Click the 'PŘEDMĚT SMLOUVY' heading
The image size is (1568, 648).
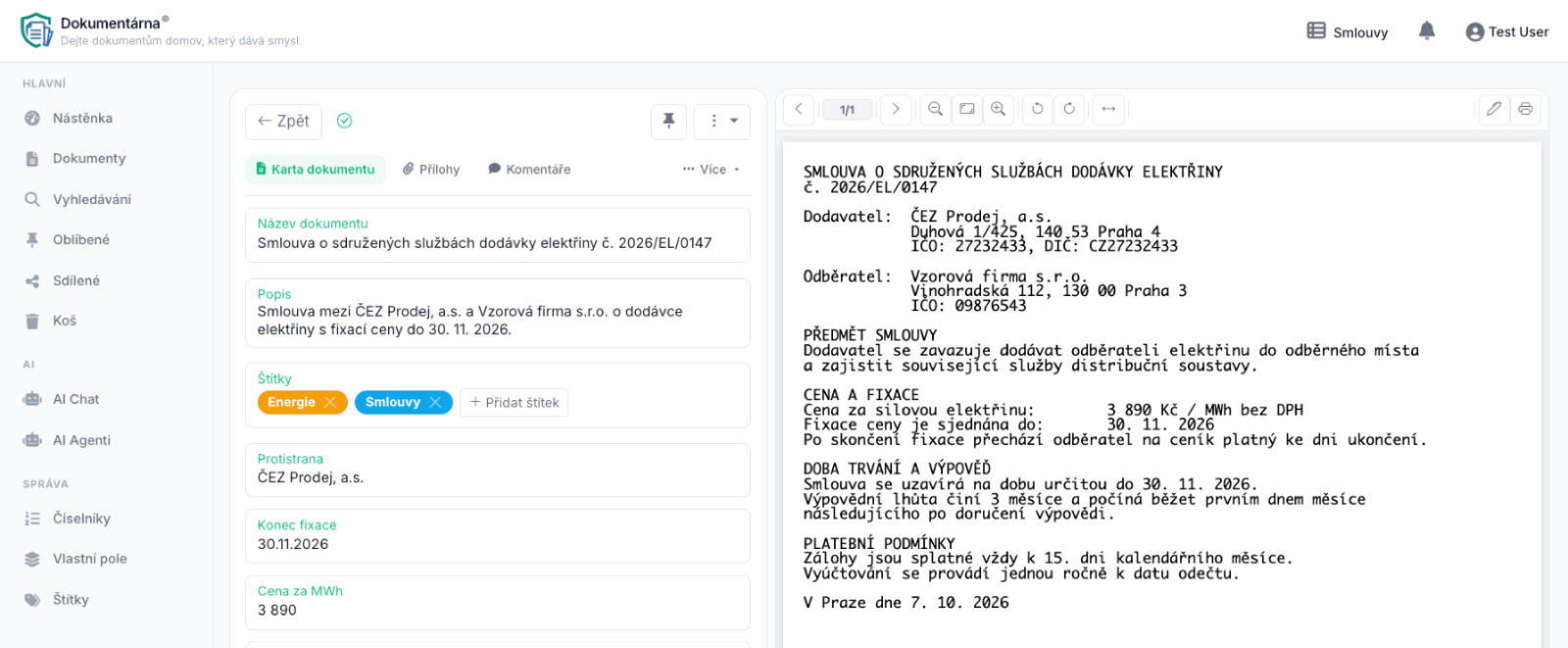tap(870, 335)
